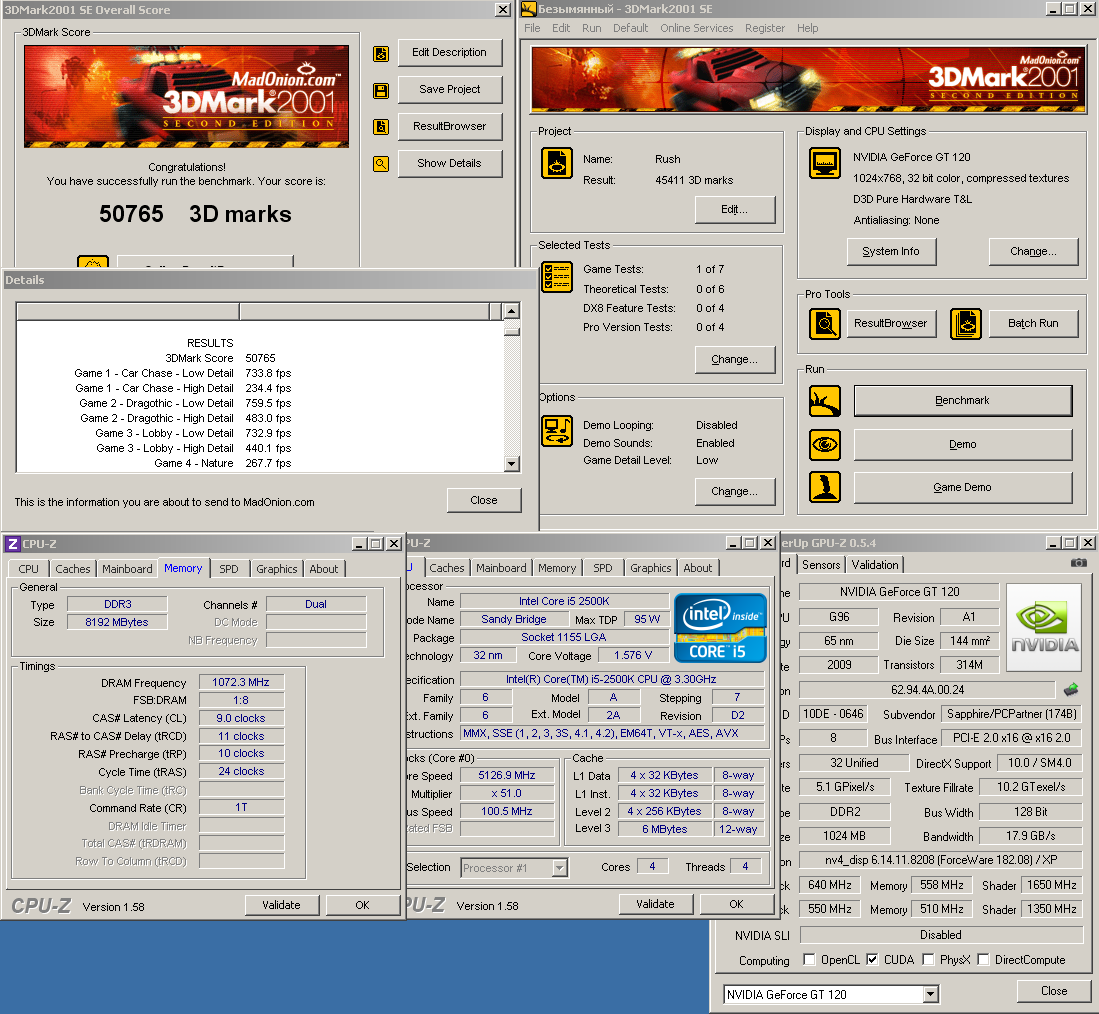Click the Show Details button
Viewport: 1099px width, 1014px height.
tap(449, 163)
